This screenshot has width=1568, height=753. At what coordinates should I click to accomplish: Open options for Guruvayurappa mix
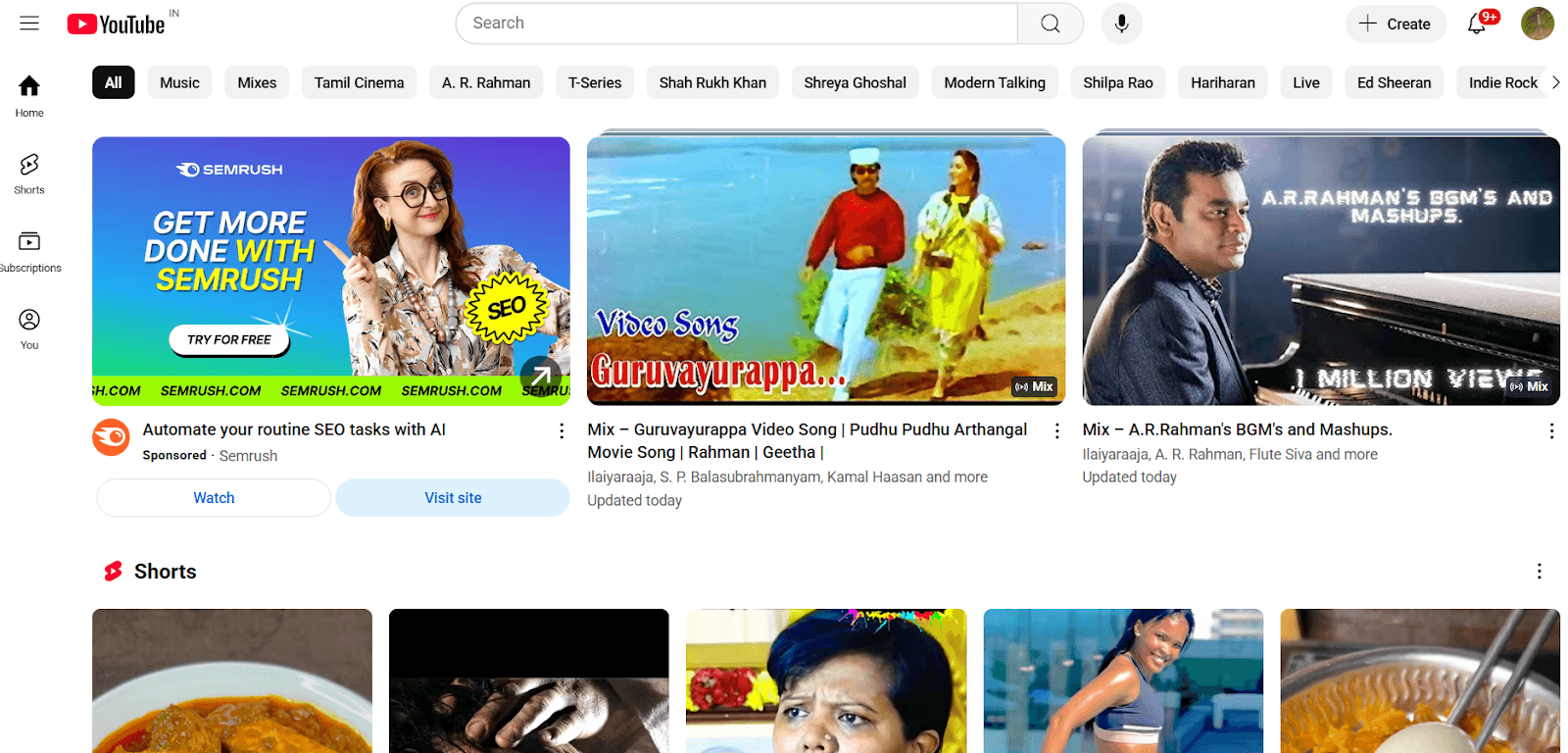tap(1056, 431)
